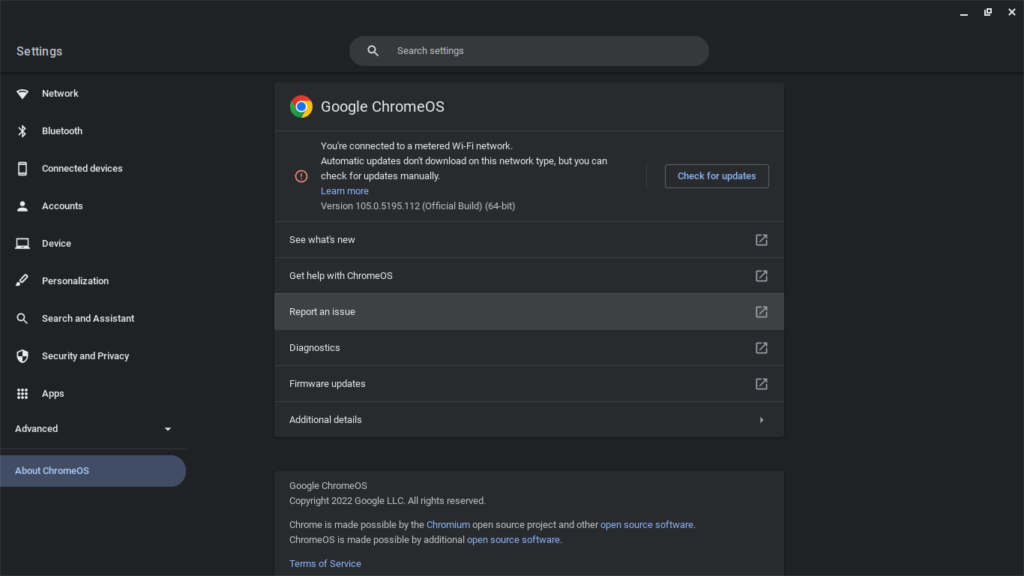
Task: Expand the Advanced section arrow
Action: 168,429
